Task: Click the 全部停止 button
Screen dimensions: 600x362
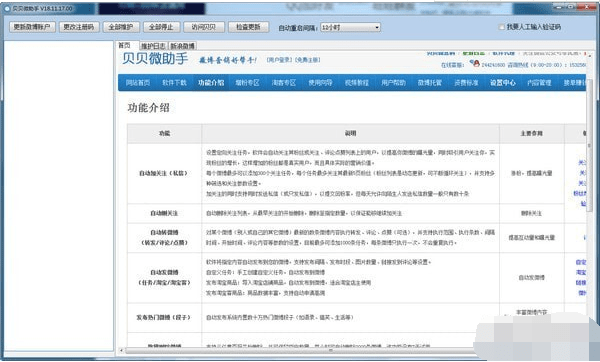Action: click(x=161, y=27)
